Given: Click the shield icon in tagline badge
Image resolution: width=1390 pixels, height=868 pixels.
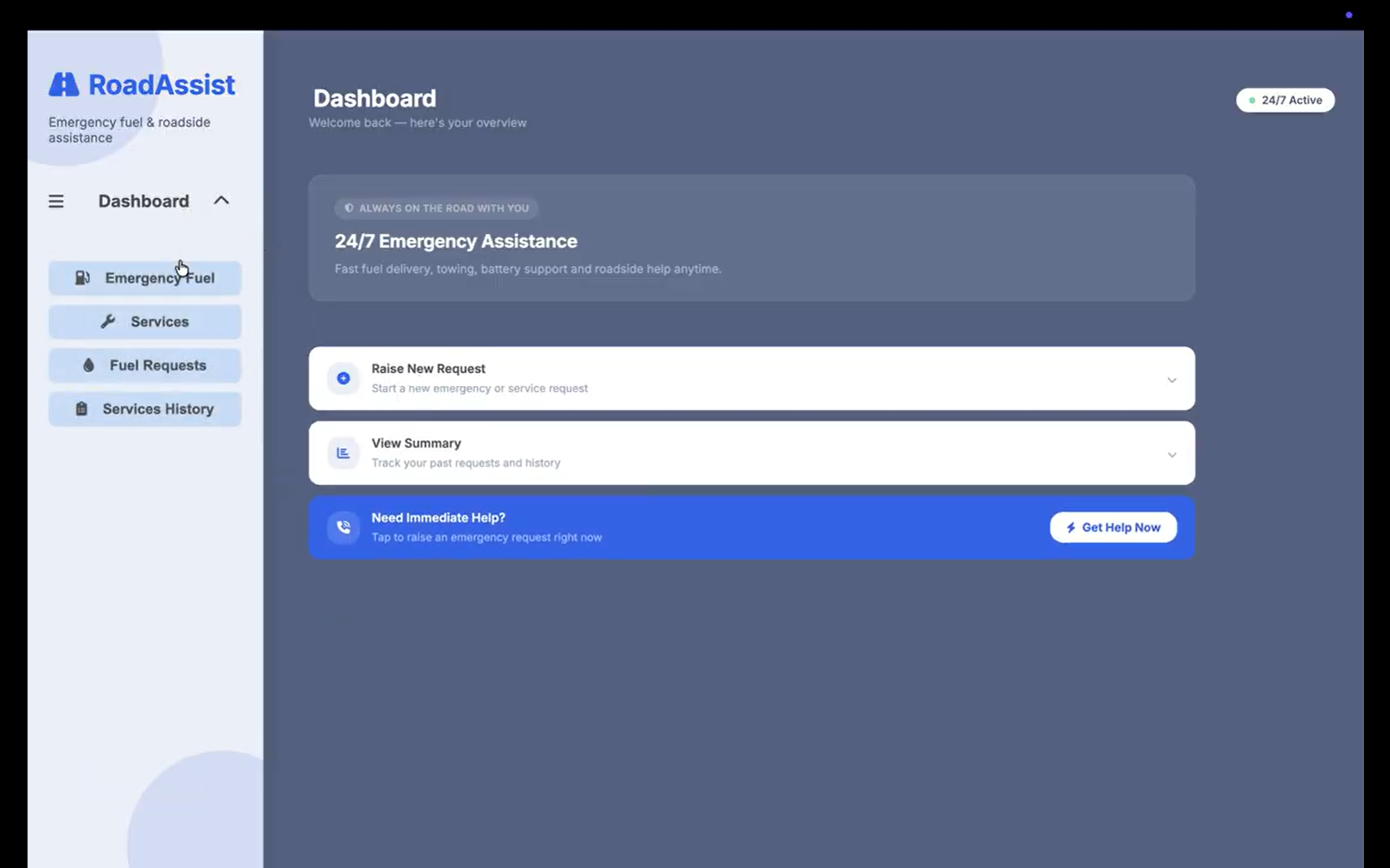Looking at the screenshot, I should [349, 208].
